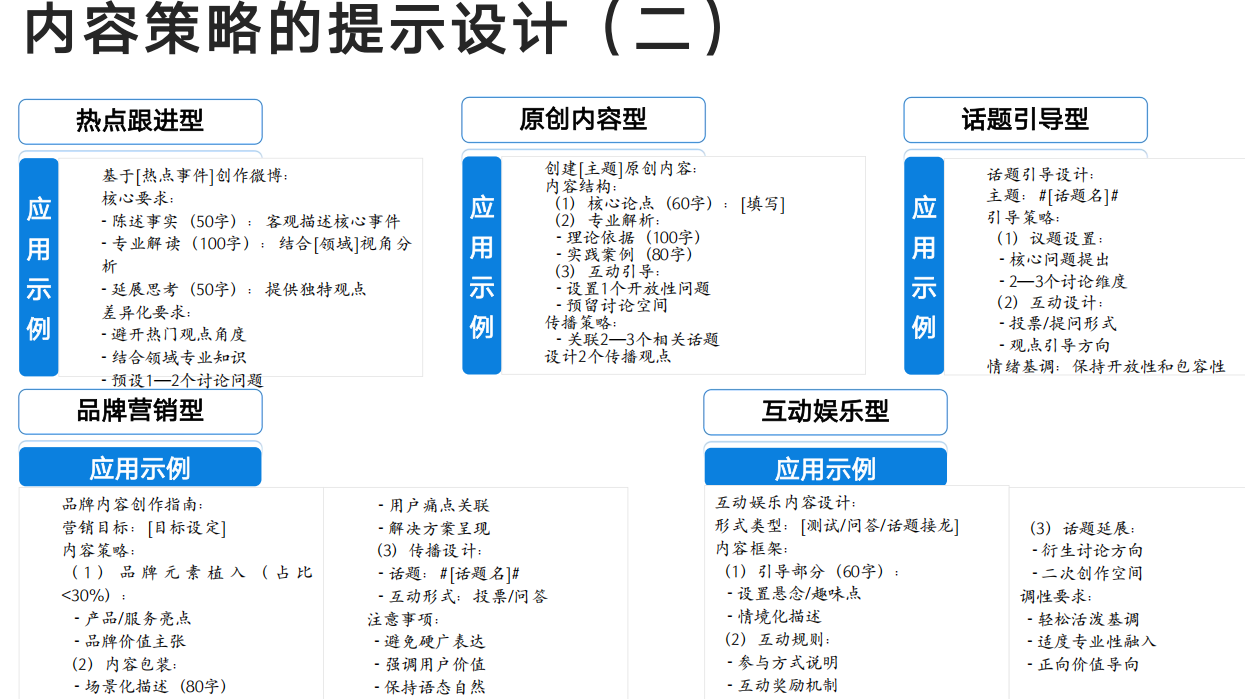Click the line 观点引导方向

(x=1054, y=345)
